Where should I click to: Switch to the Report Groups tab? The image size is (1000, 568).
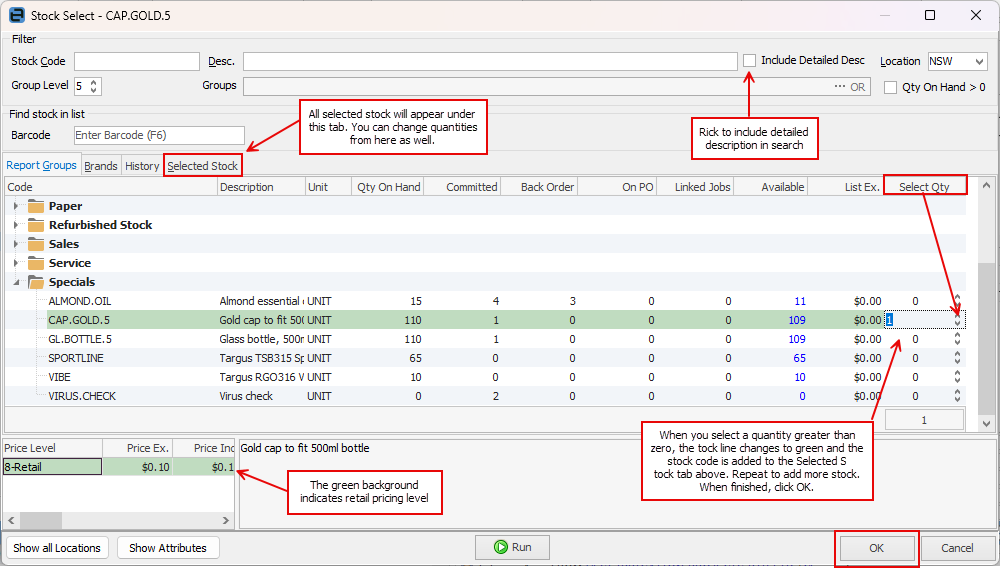point(41,165)
